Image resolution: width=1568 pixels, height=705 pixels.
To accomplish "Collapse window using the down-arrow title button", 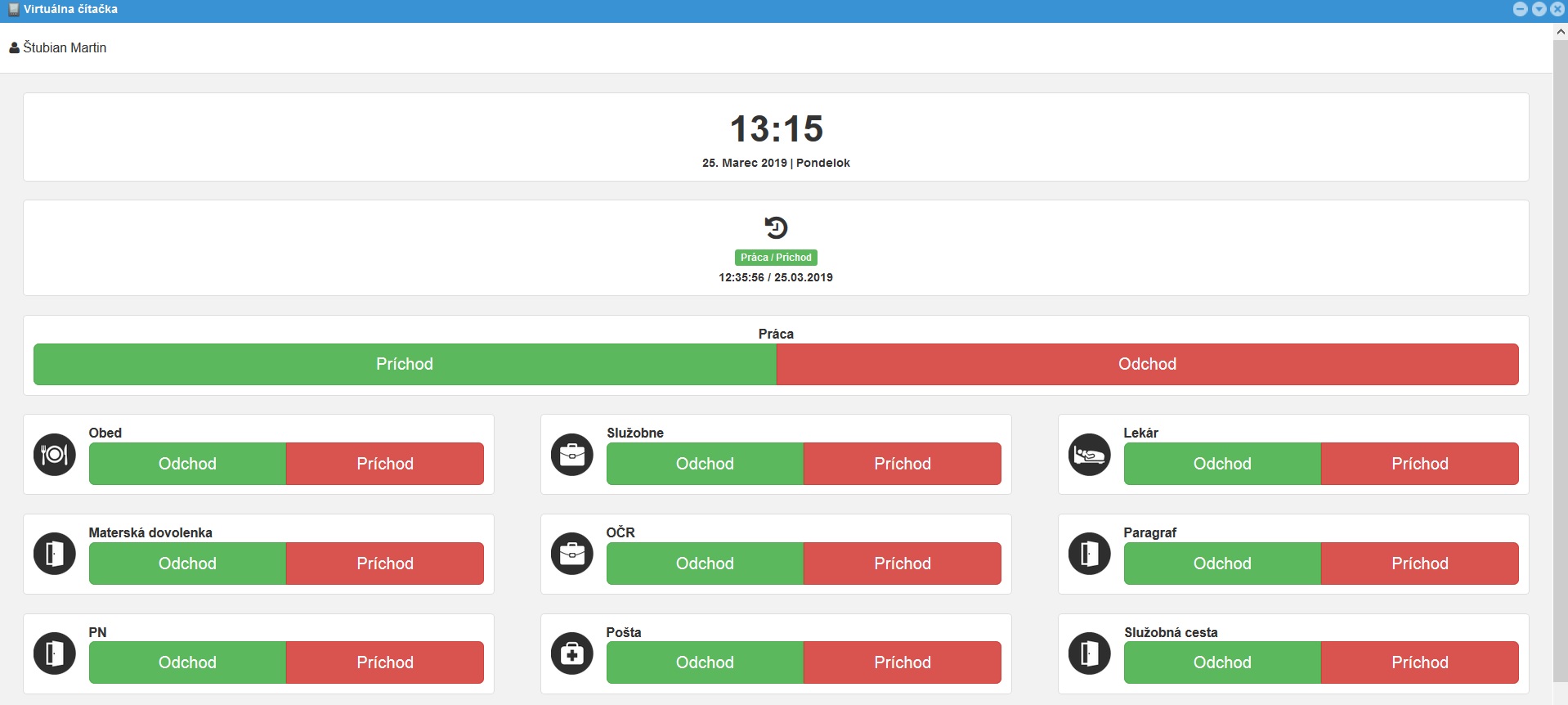I will click(1539, 9).
